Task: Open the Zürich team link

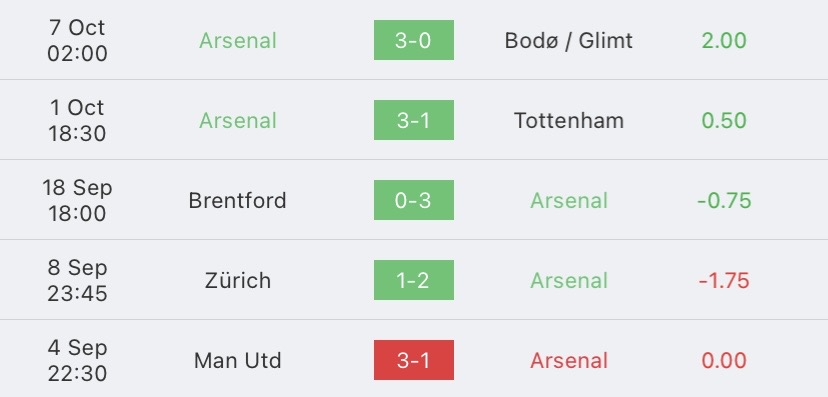Action: pyautogui.click(x=238, y=280)
